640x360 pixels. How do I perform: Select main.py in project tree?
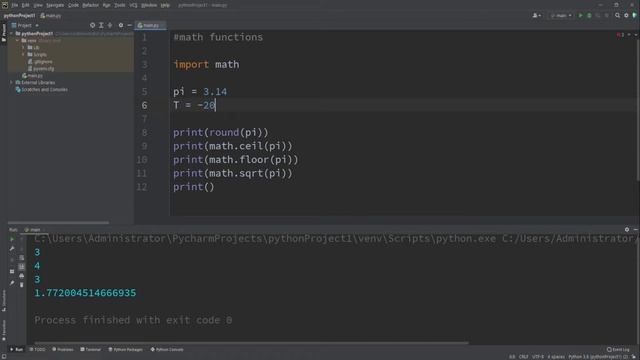coord(33,76)
